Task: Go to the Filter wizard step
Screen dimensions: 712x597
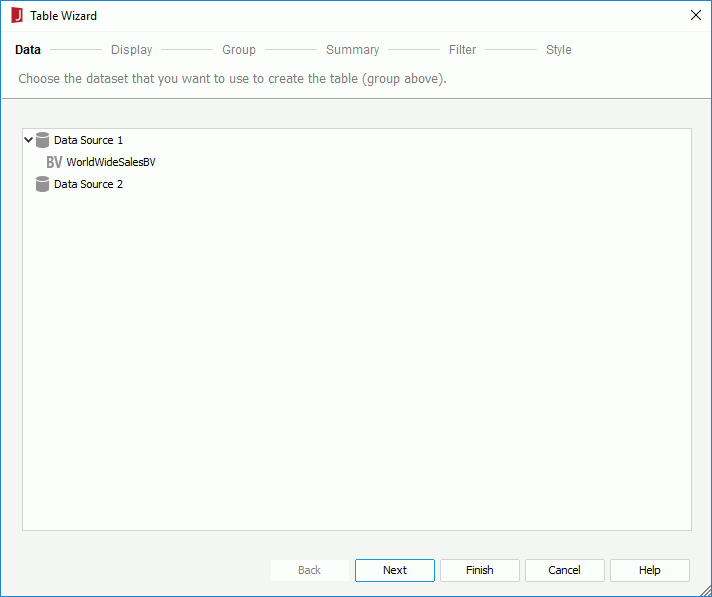Action: point(462,49)
